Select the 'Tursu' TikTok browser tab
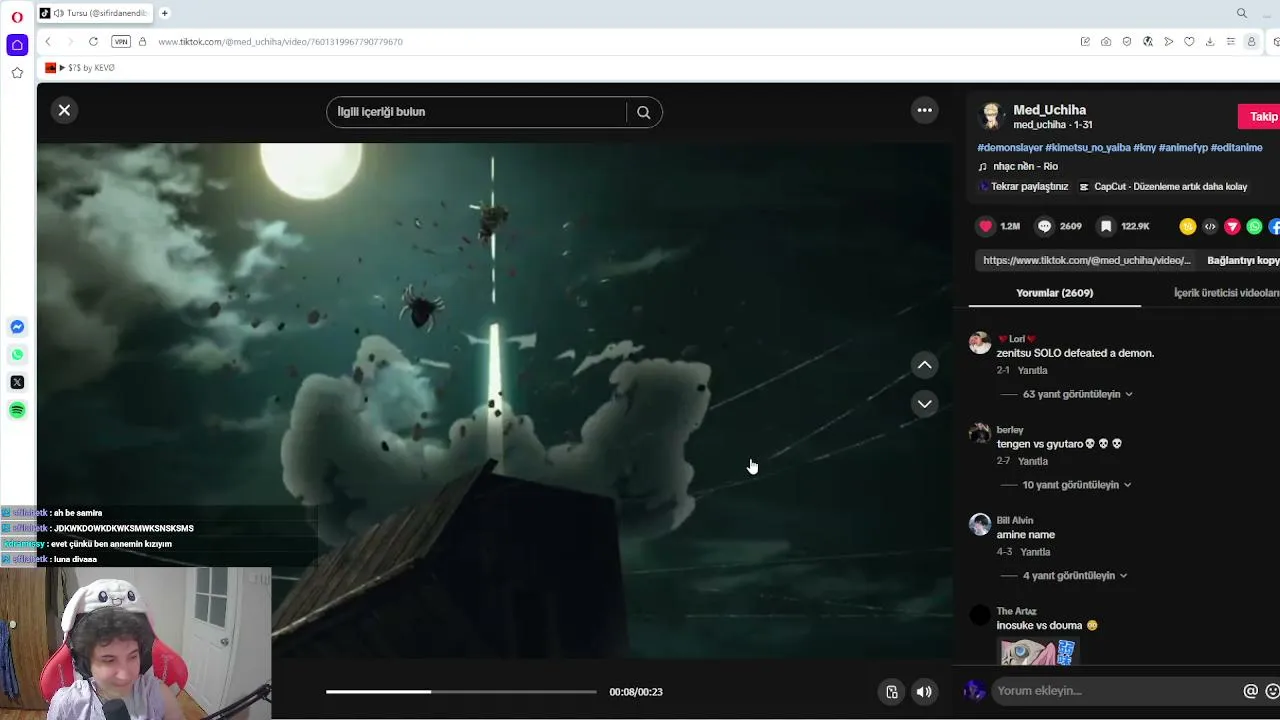Screen dimensions: 1280x720 [95, 13]
